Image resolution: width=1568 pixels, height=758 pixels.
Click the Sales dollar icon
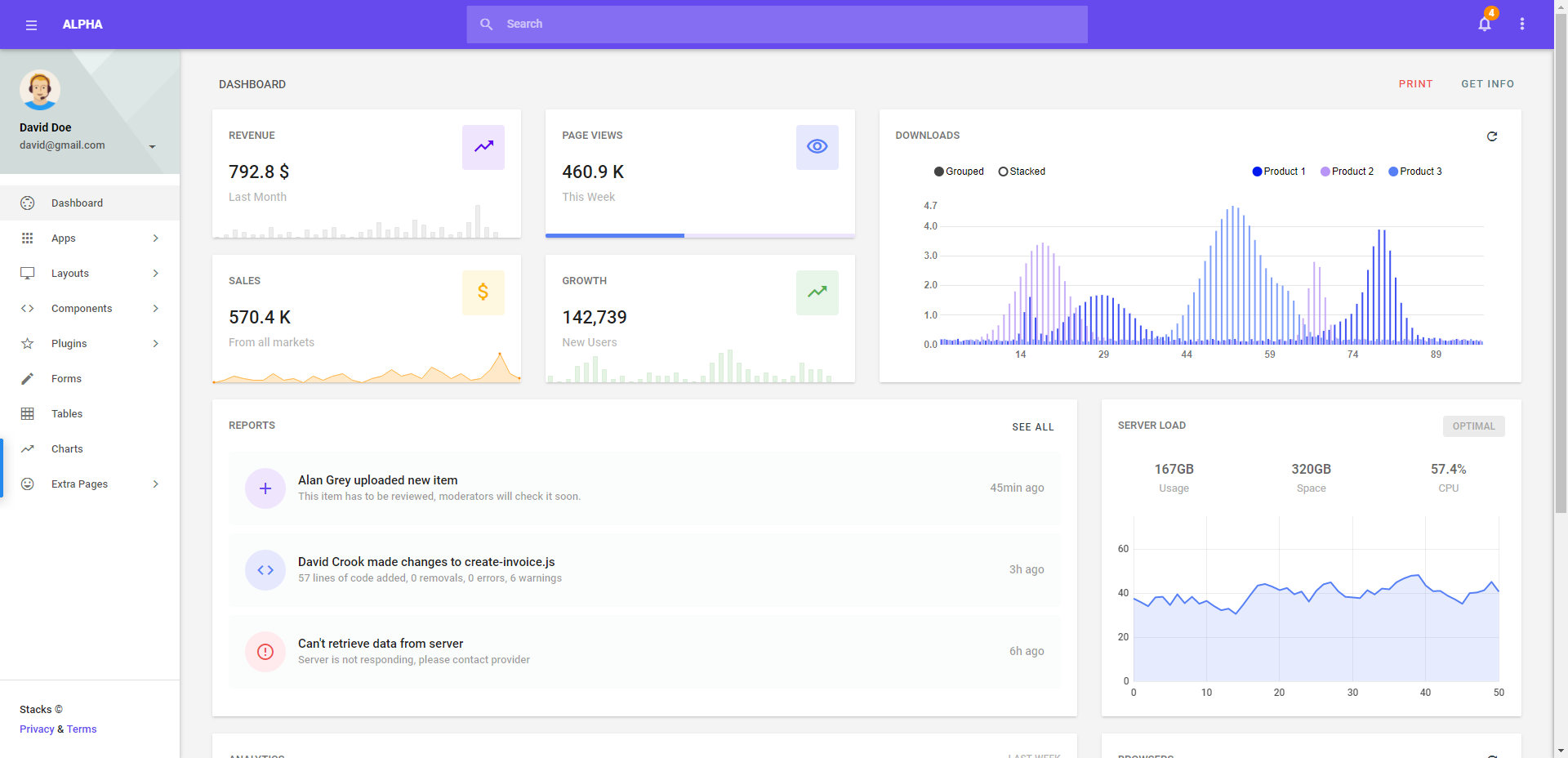tap(483, 292)
